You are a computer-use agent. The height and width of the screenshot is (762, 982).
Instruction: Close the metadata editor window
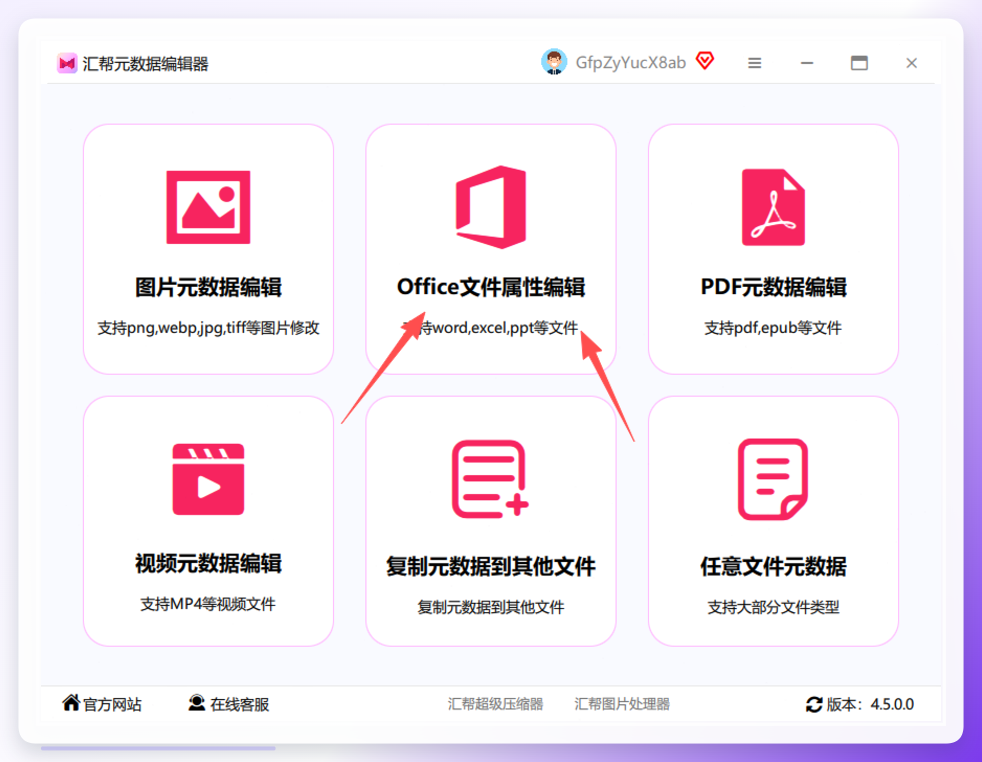point(911,63)
